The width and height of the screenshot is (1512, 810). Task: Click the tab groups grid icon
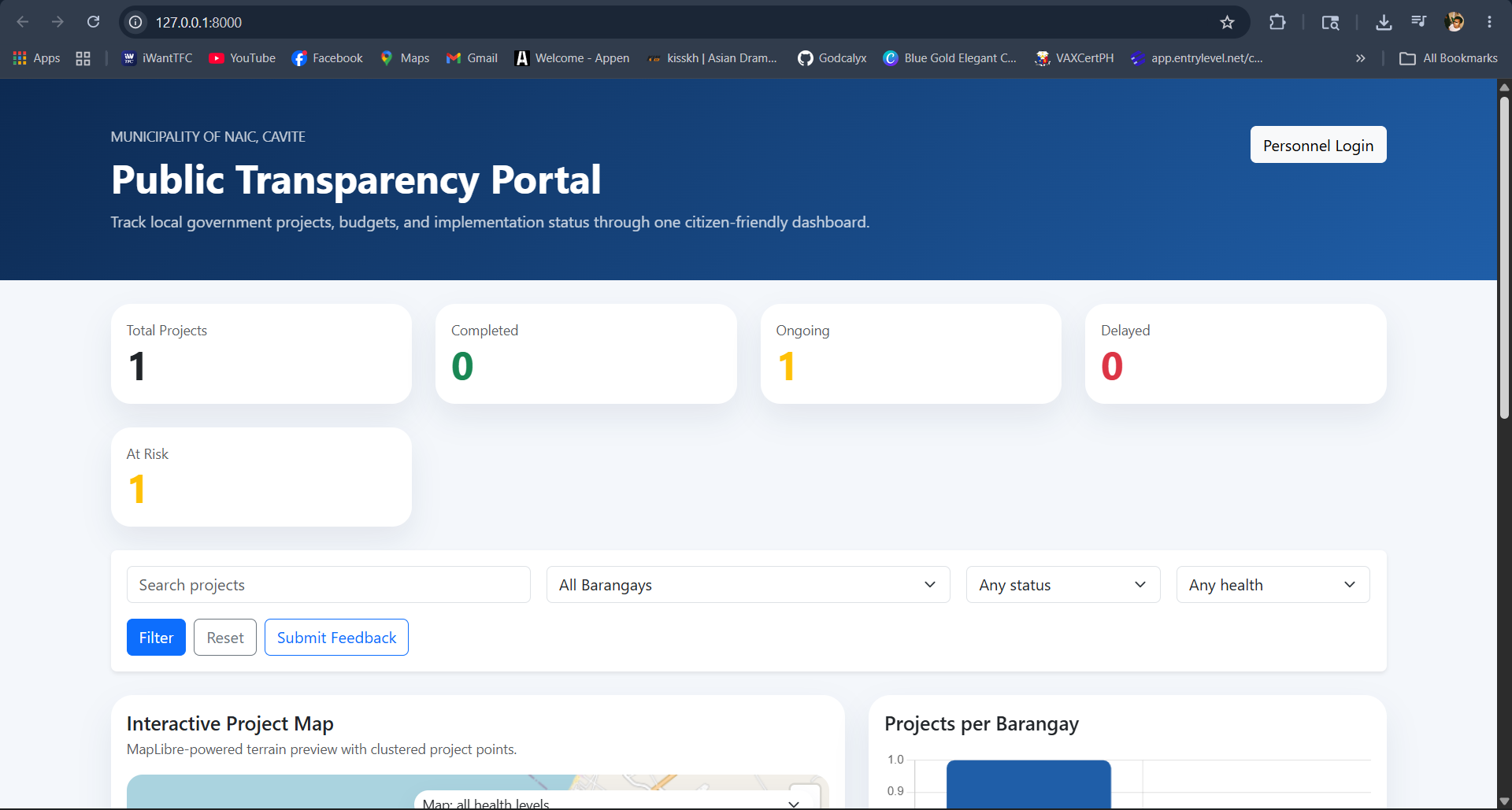click(83, 58)
